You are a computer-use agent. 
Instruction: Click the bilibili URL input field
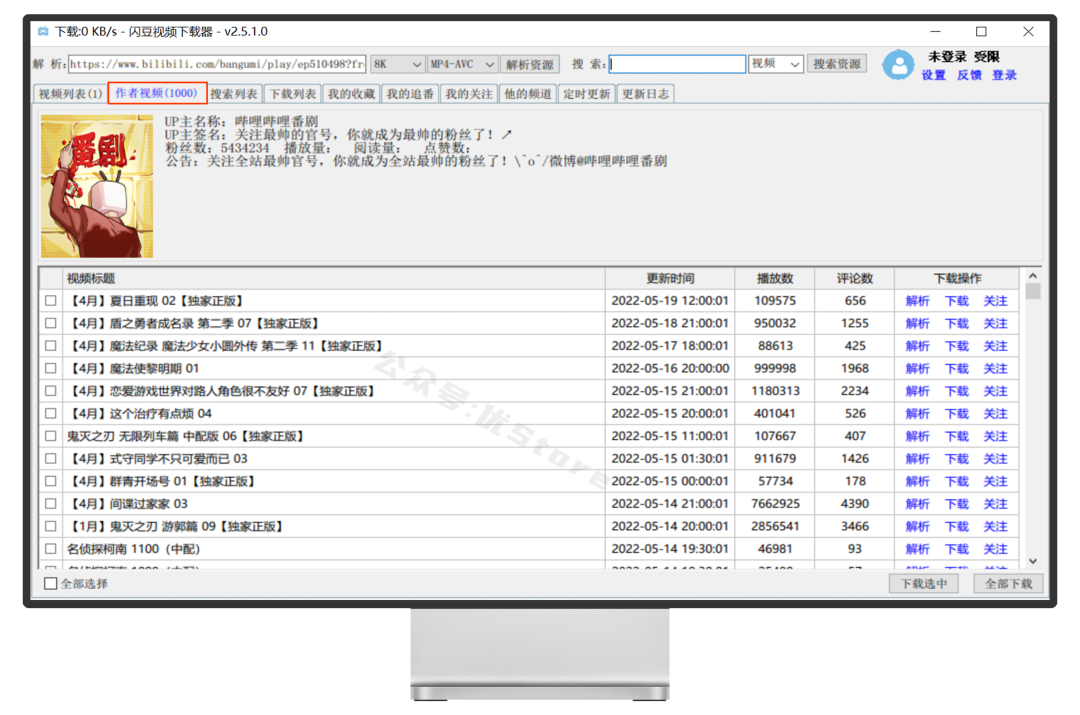click(x=217, y=64)
